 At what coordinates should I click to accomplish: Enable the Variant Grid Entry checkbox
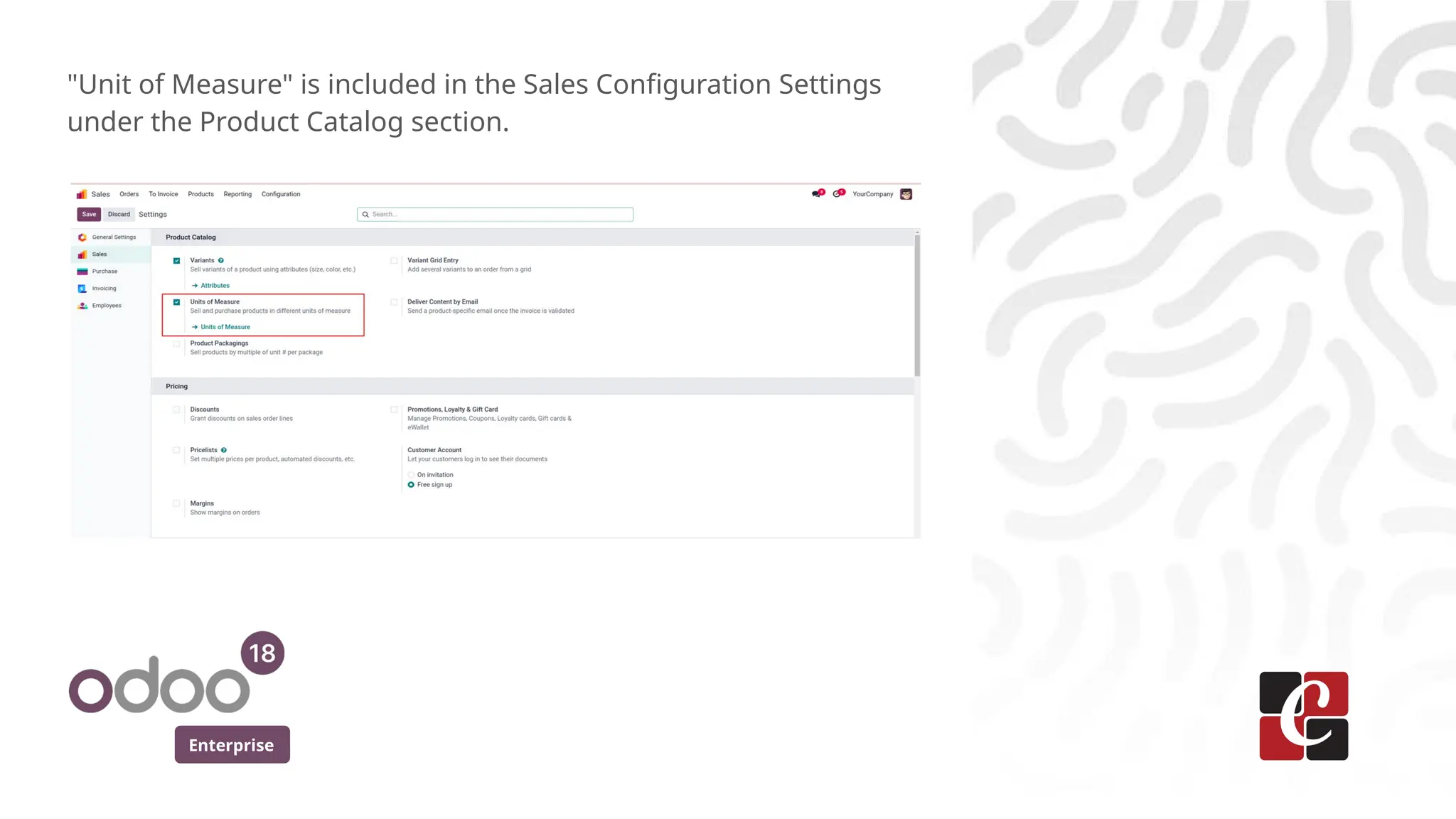coord(394,261)
